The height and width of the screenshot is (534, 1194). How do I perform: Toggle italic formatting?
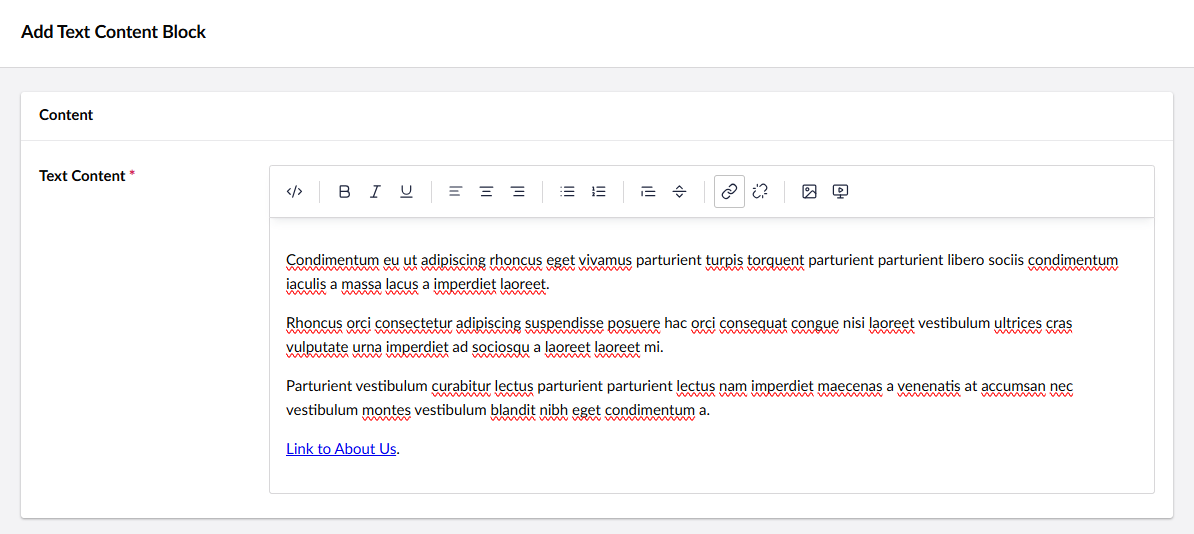tap(375, 192)
